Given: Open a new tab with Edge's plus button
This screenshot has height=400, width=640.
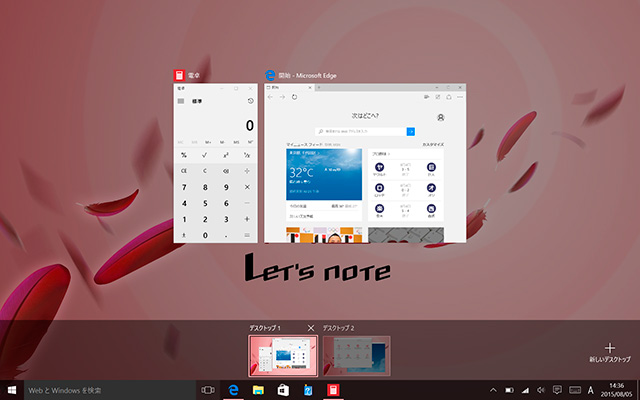Looking at the screenshot, I should pyautogui.click(x=319, y=87).
